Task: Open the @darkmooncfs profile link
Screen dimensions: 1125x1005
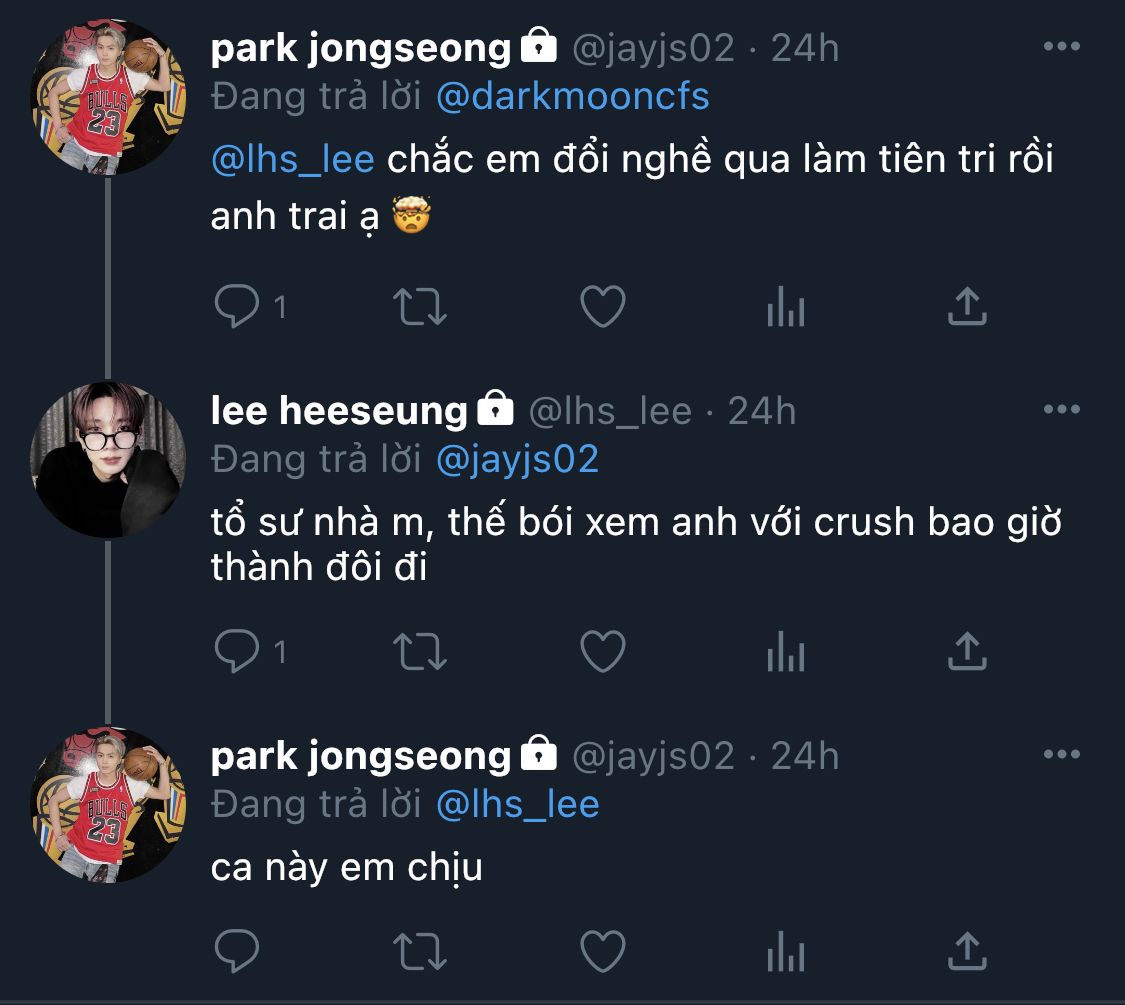Action: click(573, 96)
